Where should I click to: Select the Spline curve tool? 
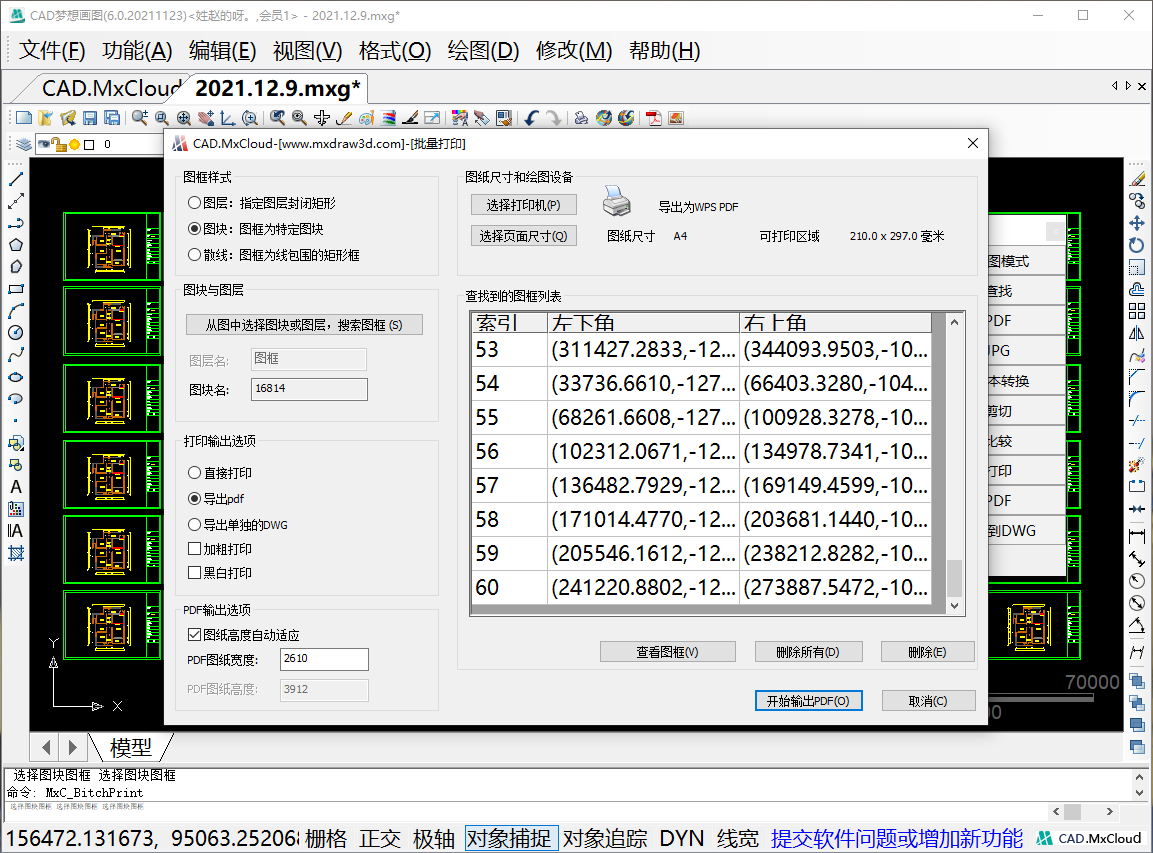point(15,355)
